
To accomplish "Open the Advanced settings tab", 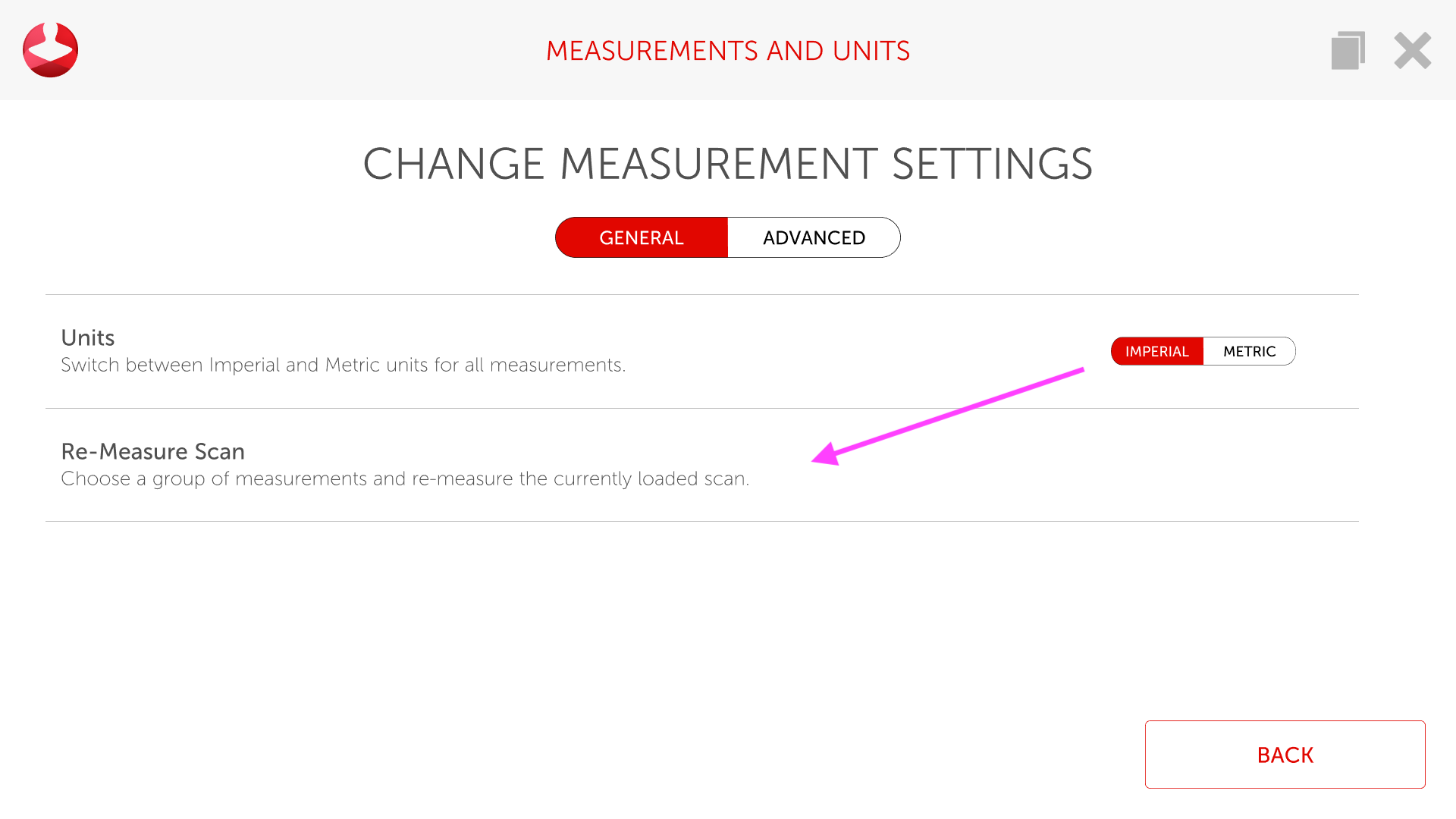I will point(814,238).
